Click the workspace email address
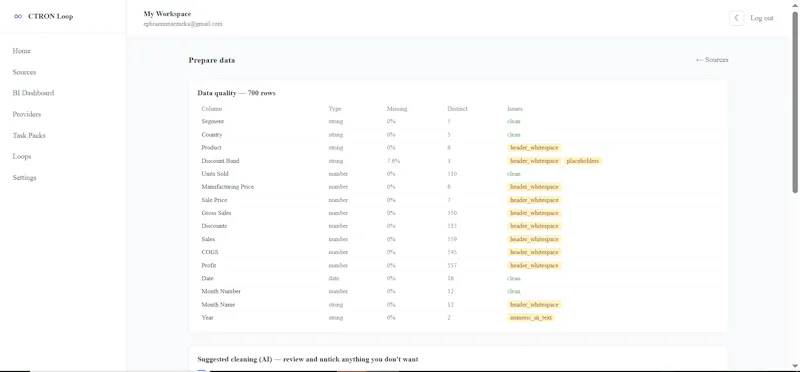This screenshot has height=372, width=800. click(183, 24)
